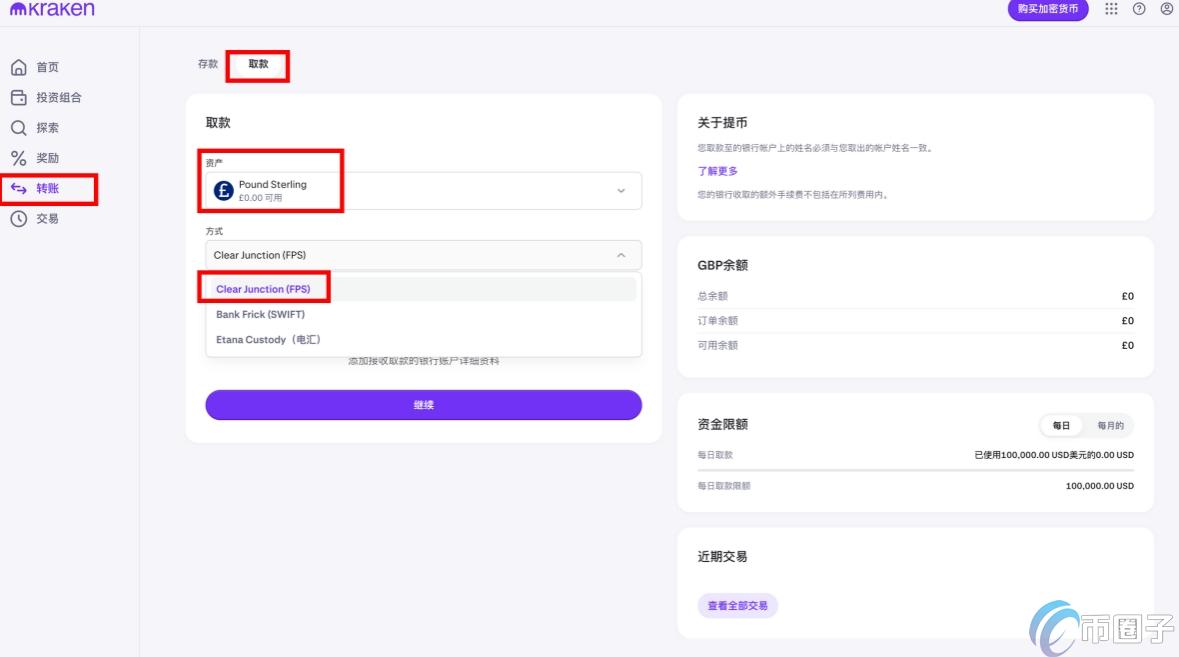
Task: Select the 取款 withdrawal tab
Action: pyautogui.click(x=257, y=63)
